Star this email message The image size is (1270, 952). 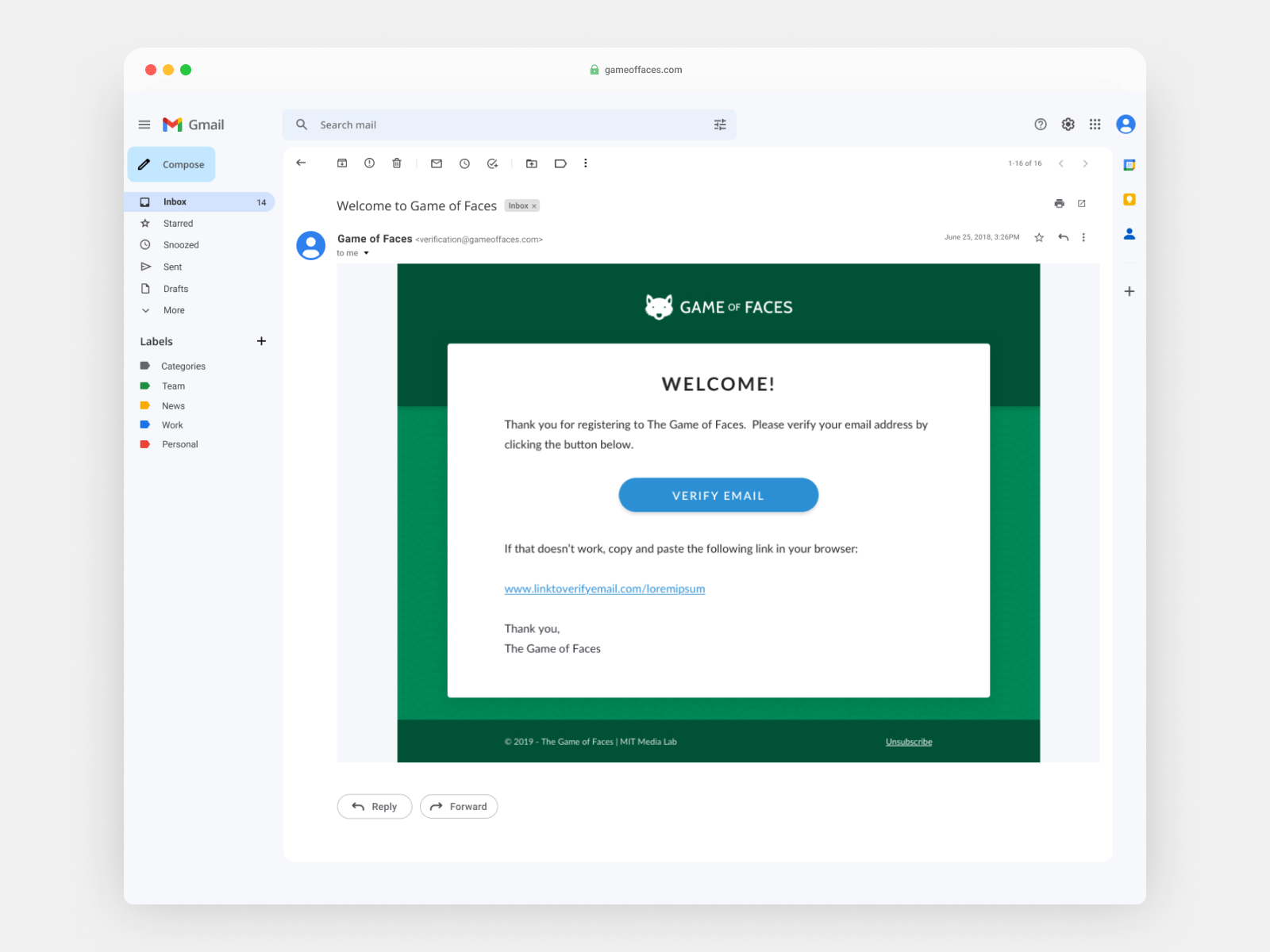click(x=1039, y=237)
